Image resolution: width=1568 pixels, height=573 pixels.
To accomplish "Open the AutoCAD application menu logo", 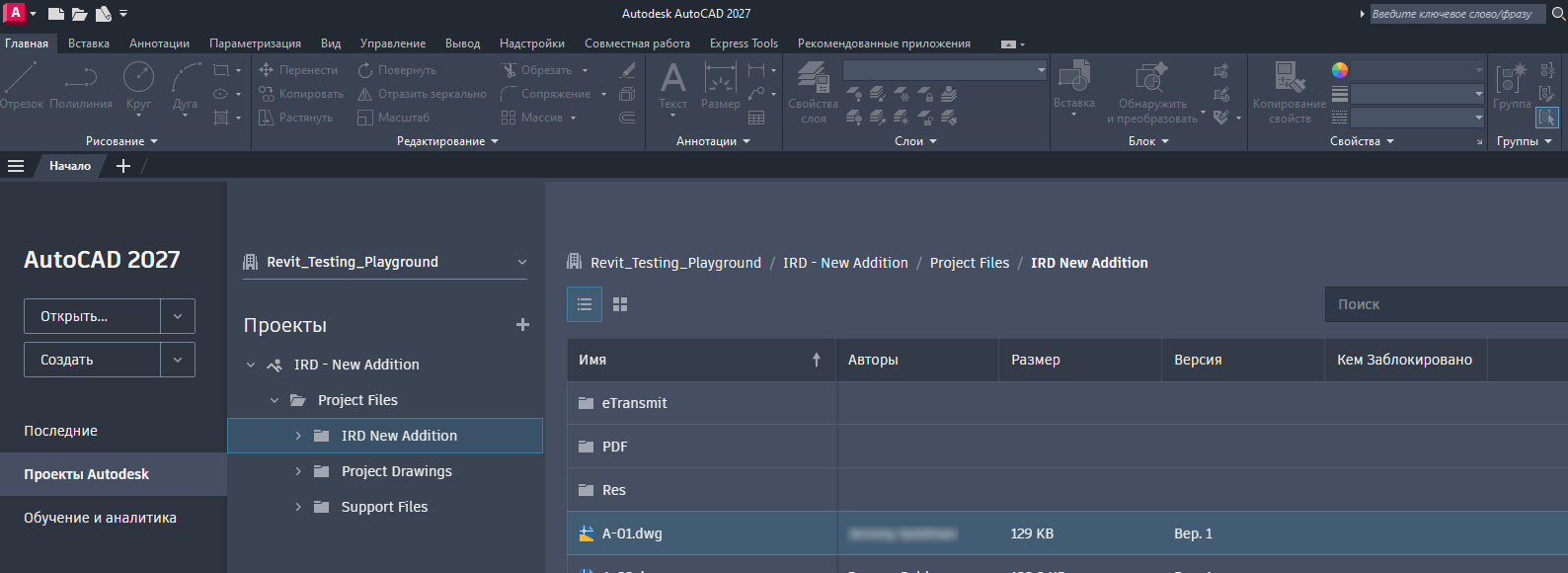I will pos(16,13).
